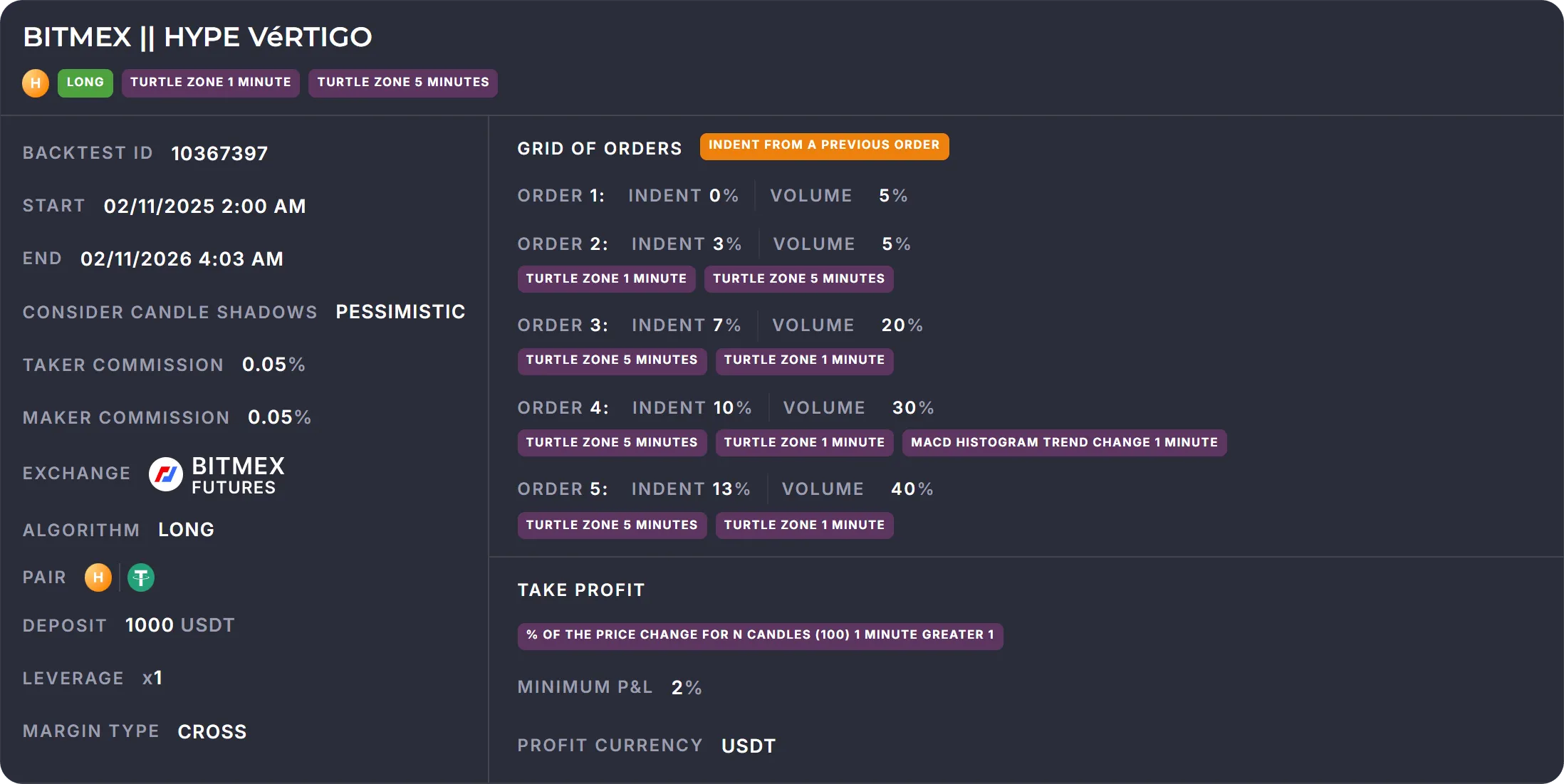
Task: Click the orange HYPE coin icon in header
Action: tap(36, 83)
